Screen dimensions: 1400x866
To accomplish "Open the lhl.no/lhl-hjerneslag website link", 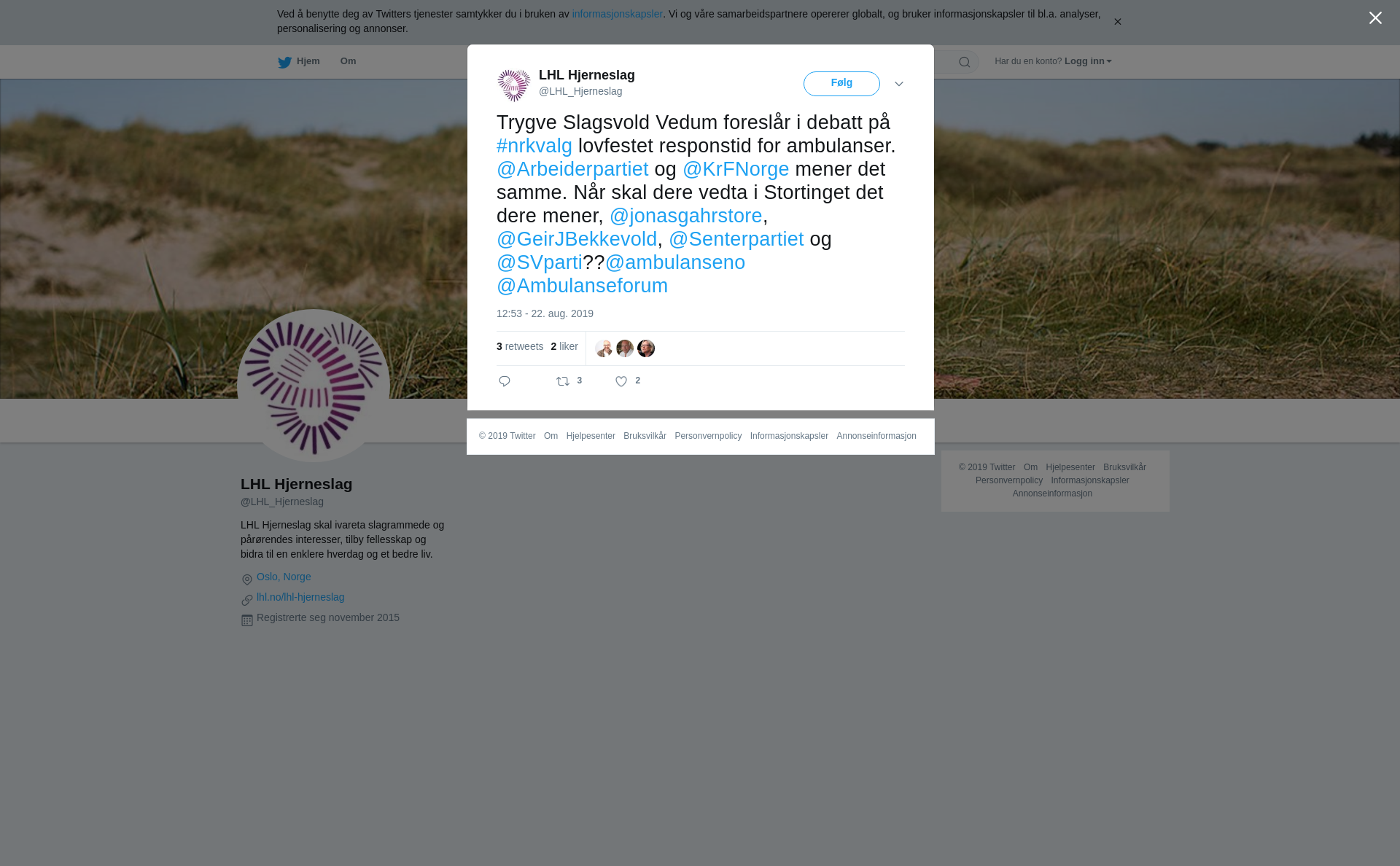I will pos(300,597).
